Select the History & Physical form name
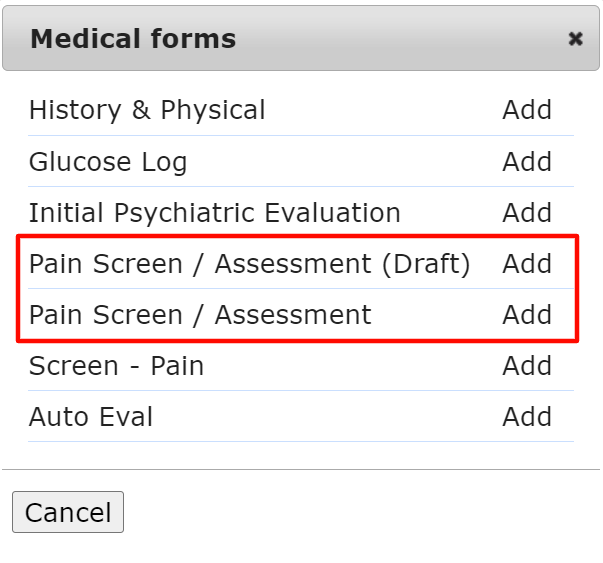The width and height of the screenshot is (603, 563). [147, 110]
